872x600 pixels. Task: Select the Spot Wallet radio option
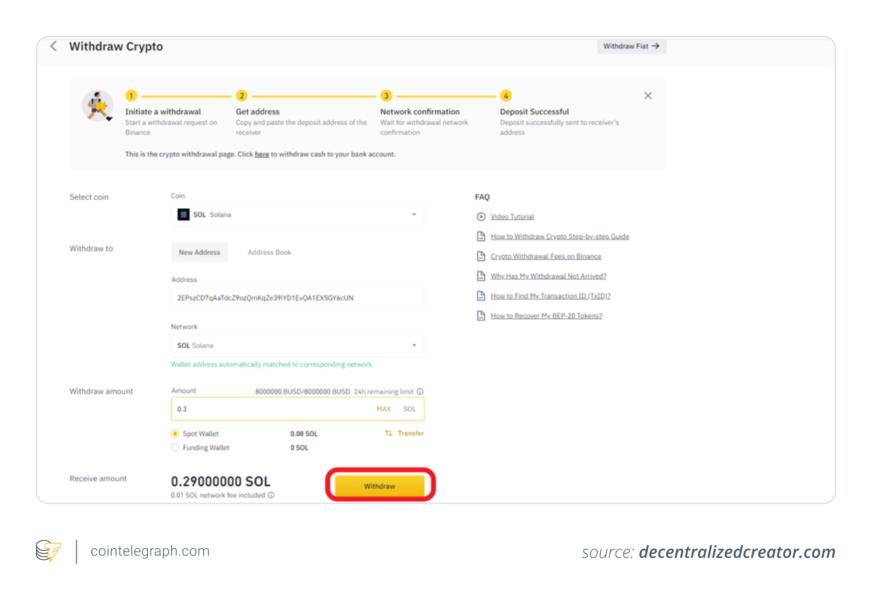(175, 434)
